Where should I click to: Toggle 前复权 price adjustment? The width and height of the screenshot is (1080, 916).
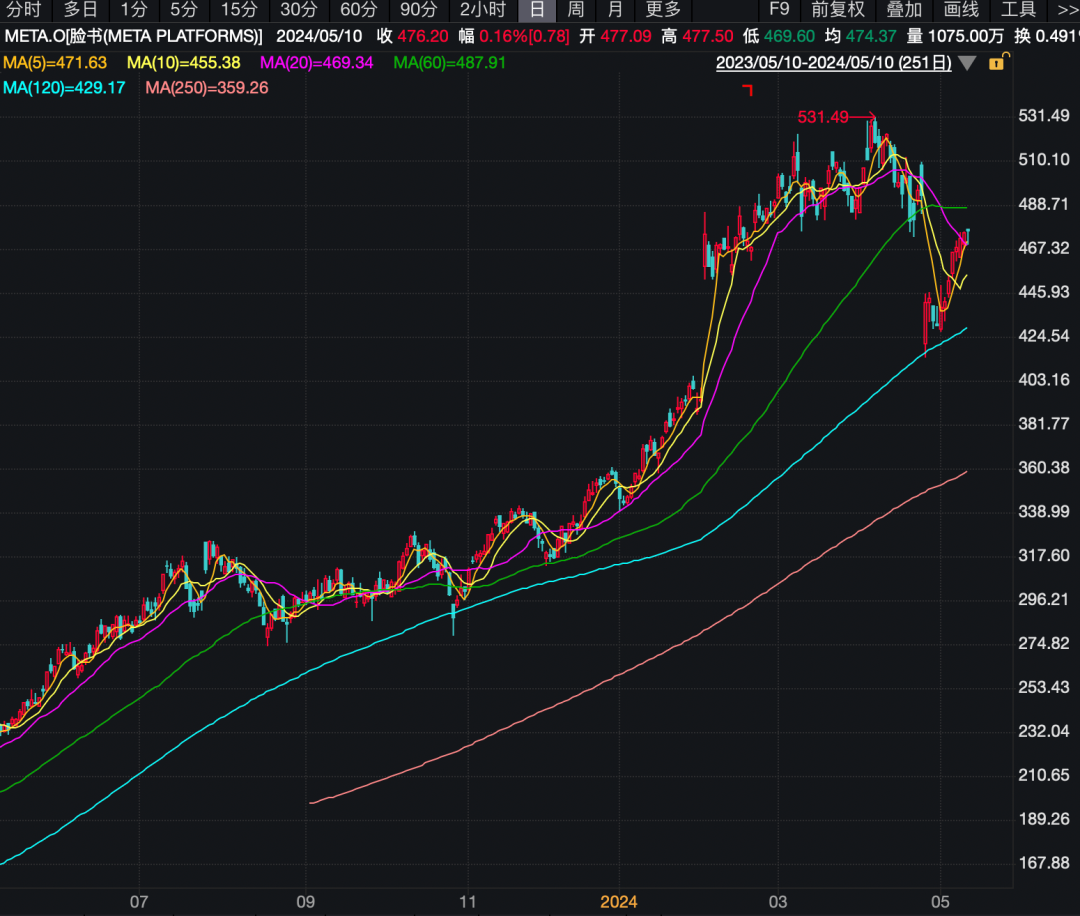pyautogui.click(x=838, y=10)
